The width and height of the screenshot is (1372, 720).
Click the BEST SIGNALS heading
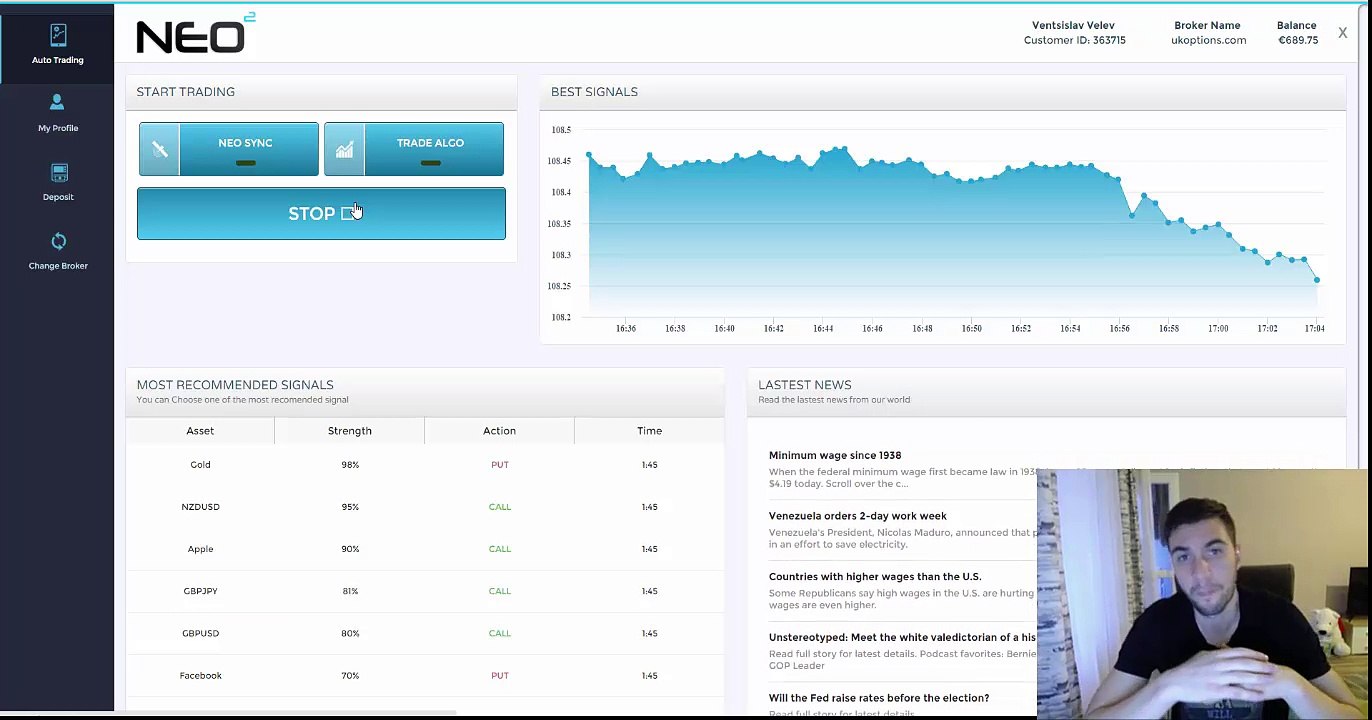pyautogui.click(x=594, y=92)
